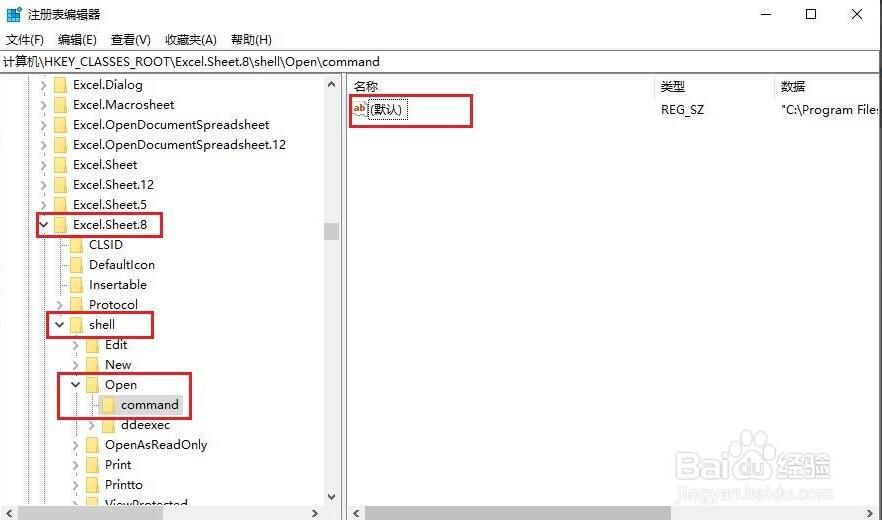Expand the OpenAsReadOnly key
The height and width of the screenshot is (520, 882).
point(75,445)
